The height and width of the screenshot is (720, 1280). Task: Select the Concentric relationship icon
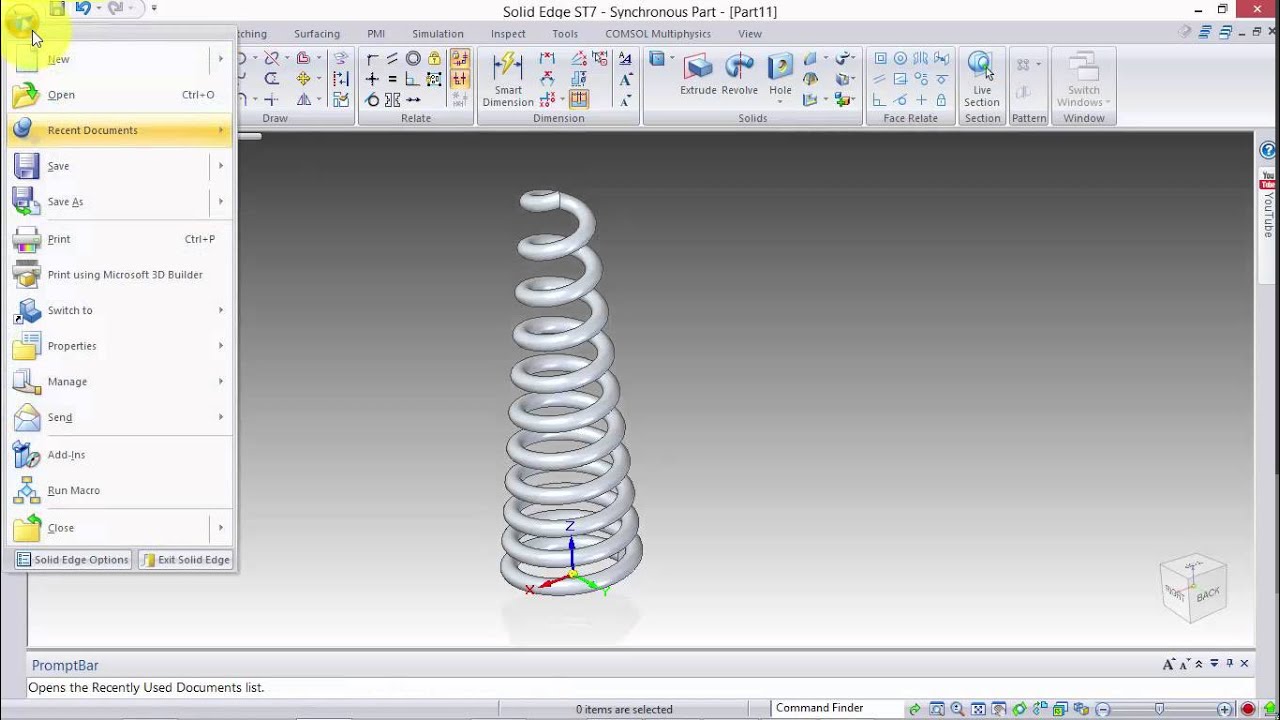(413, 58)
